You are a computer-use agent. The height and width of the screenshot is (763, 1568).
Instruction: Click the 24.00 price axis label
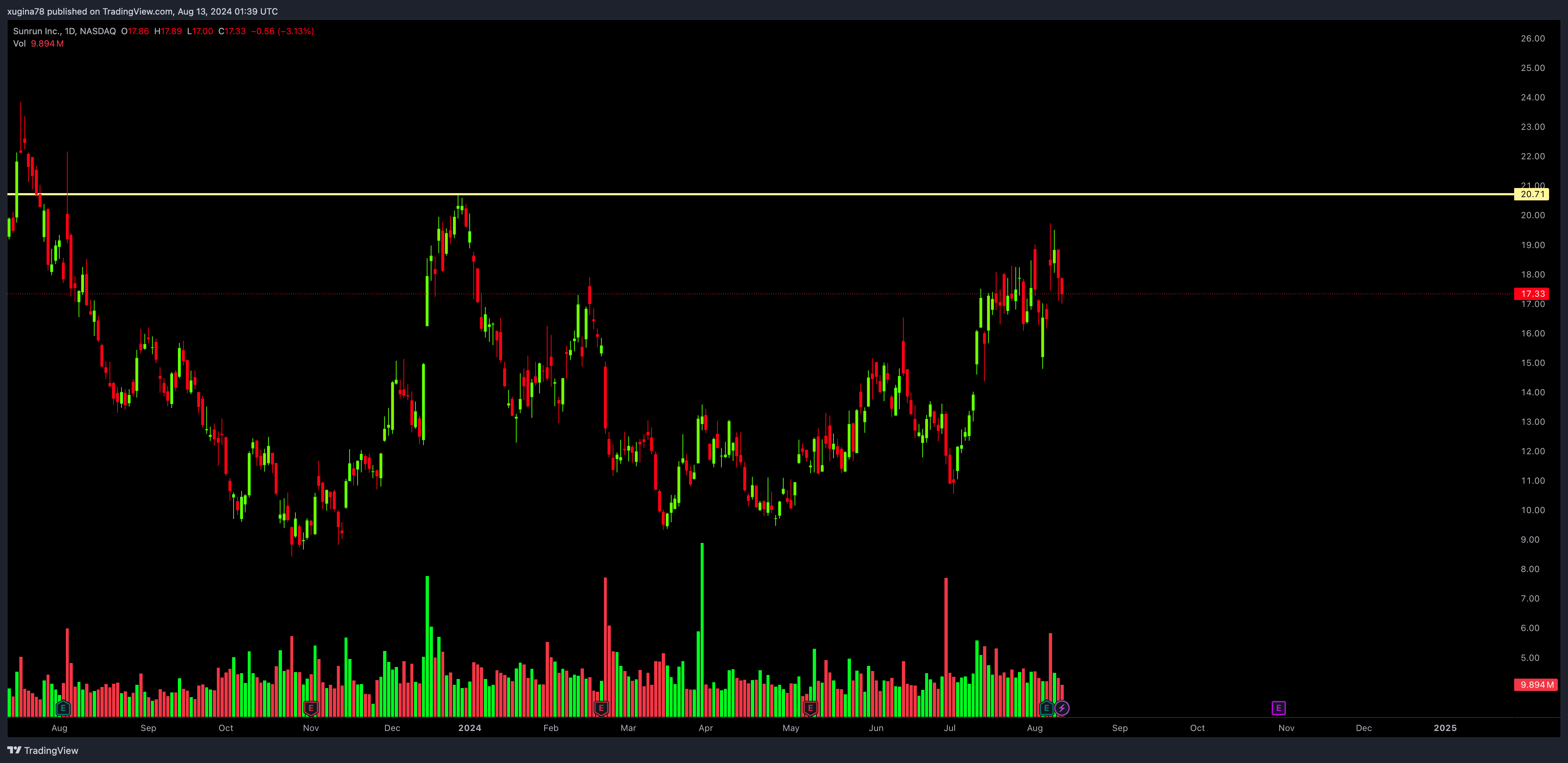(1533, 97)
